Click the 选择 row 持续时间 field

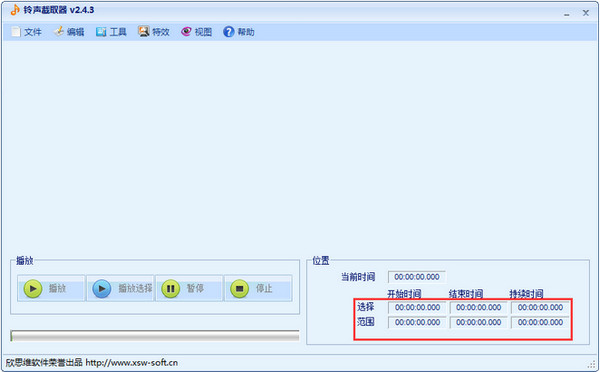coord(540,307)
